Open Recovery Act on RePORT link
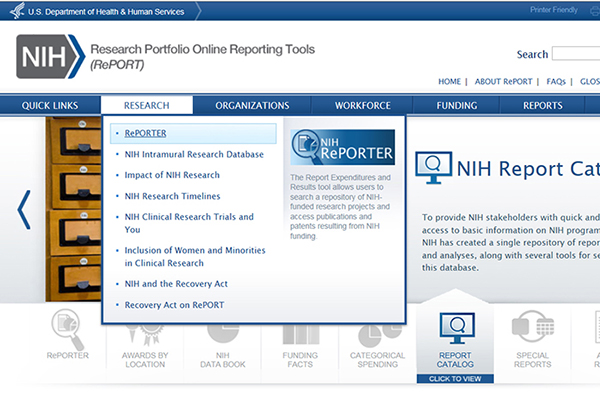The image size is (600, 395). [174, 305]
